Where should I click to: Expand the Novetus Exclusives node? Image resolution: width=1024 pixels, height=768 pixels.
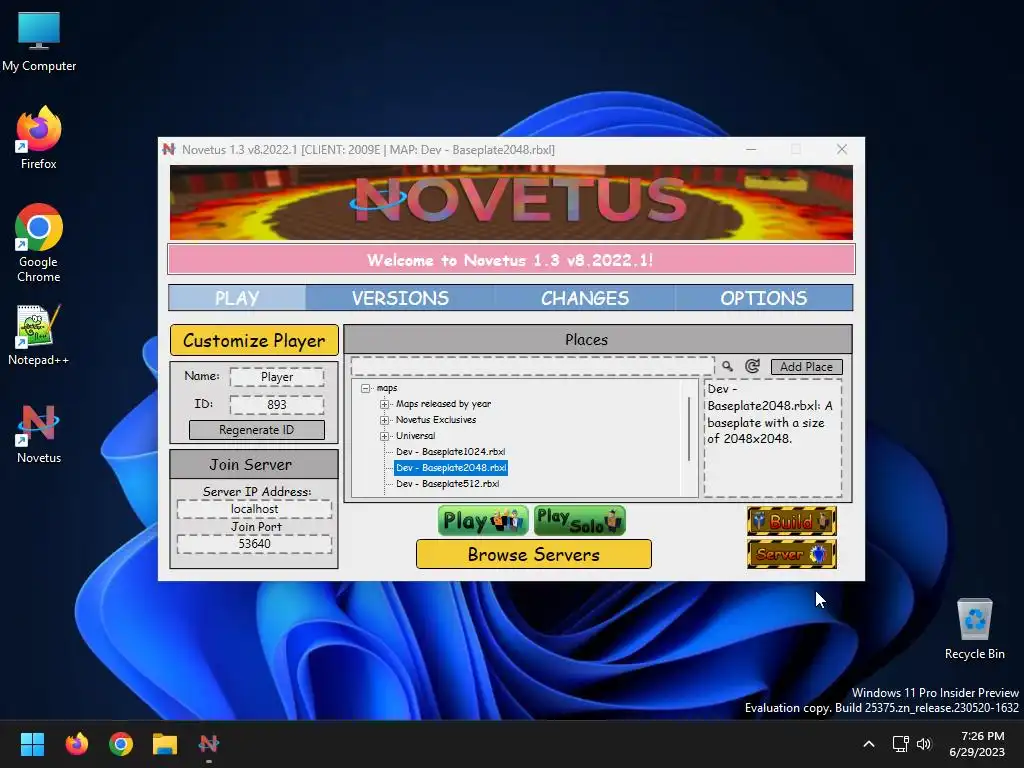(385, 420)
